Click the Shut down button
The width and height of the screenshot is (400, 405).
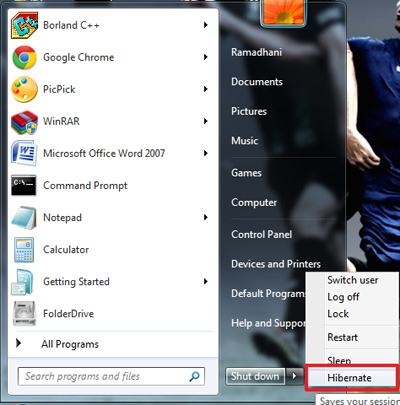pyautogui.click(x=255, y=376)
